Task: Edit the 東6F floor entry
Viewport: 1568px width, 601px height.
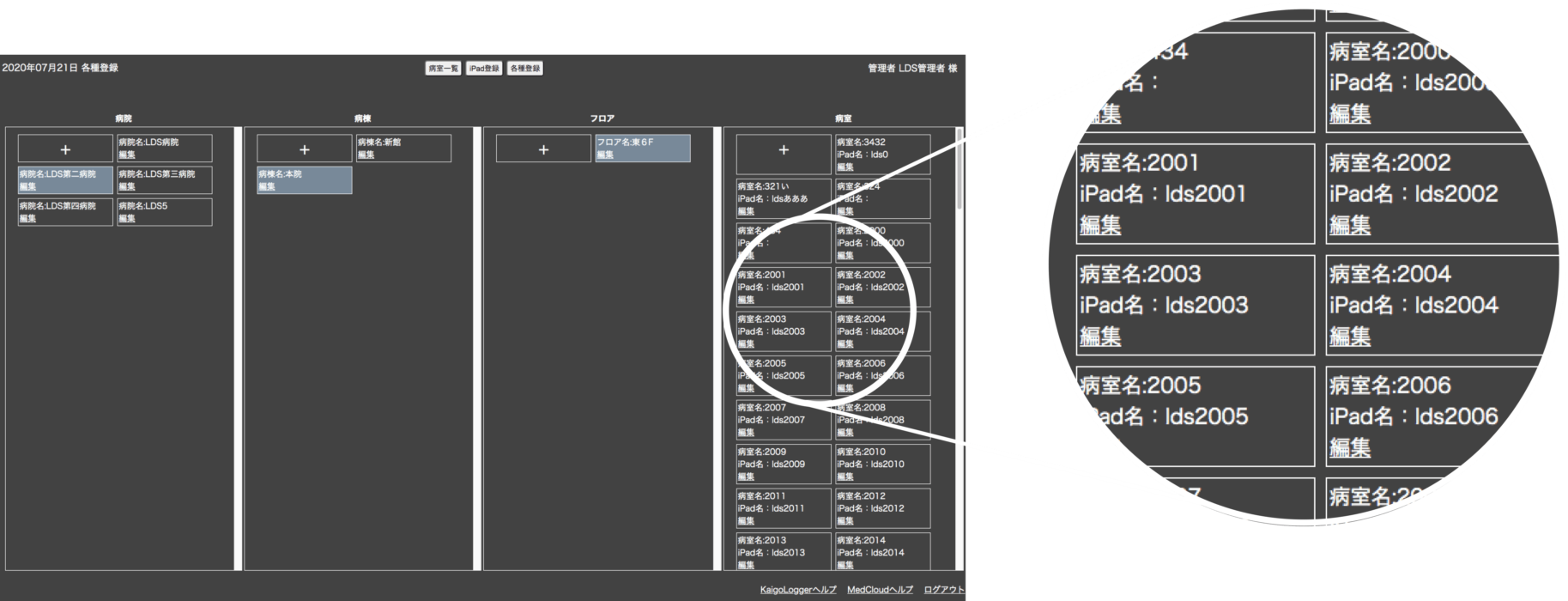Action: click(x=604, y=155)
